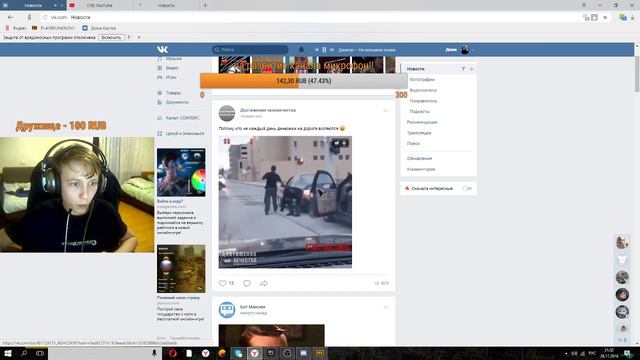The width and height of the screenshot is (640, 360).
Task: Select Видеозаписи in right filter panel
Action: (423, 90)
